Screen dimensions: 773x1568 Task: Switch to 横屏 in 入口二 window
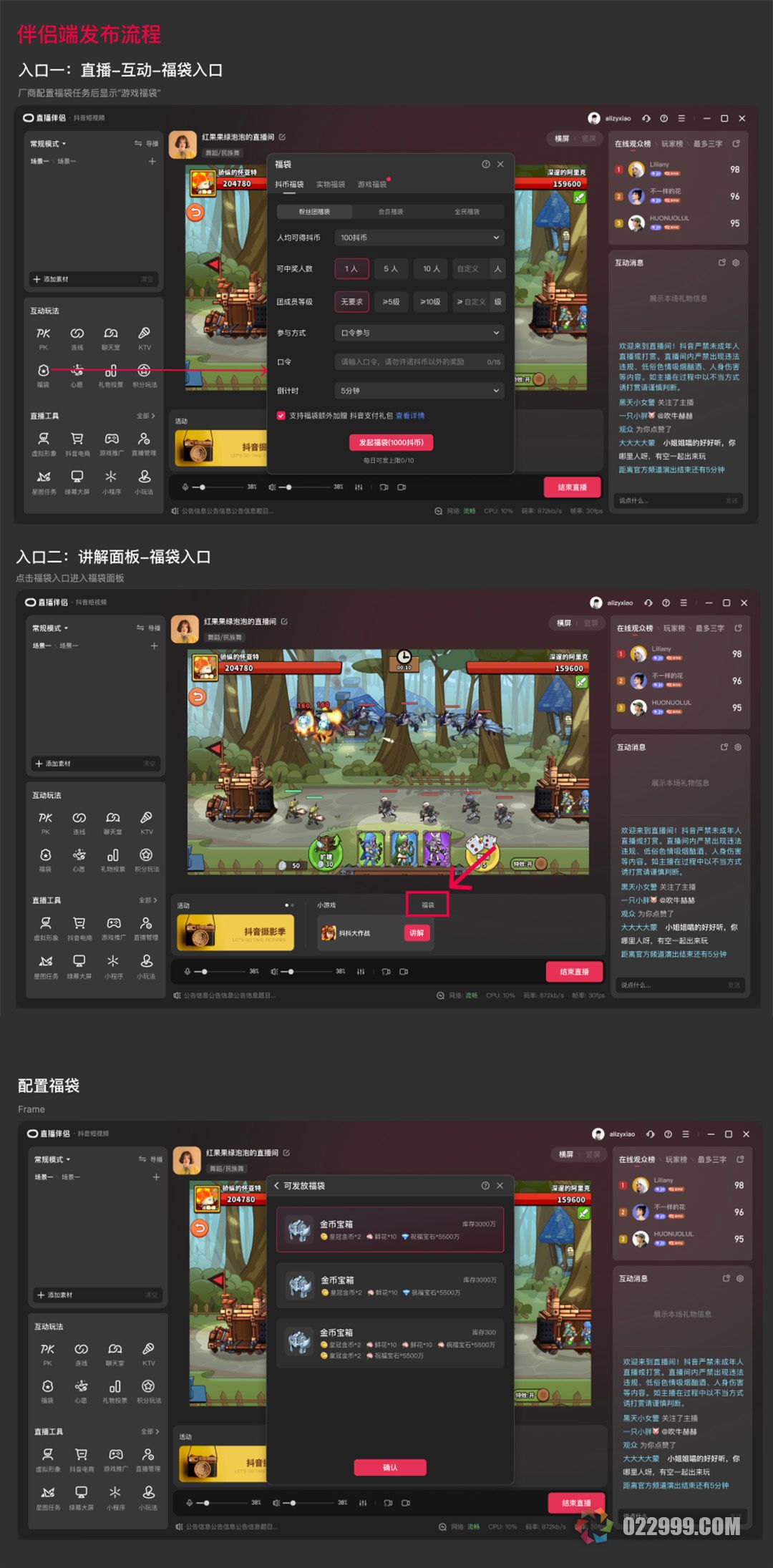pos(564,623)
